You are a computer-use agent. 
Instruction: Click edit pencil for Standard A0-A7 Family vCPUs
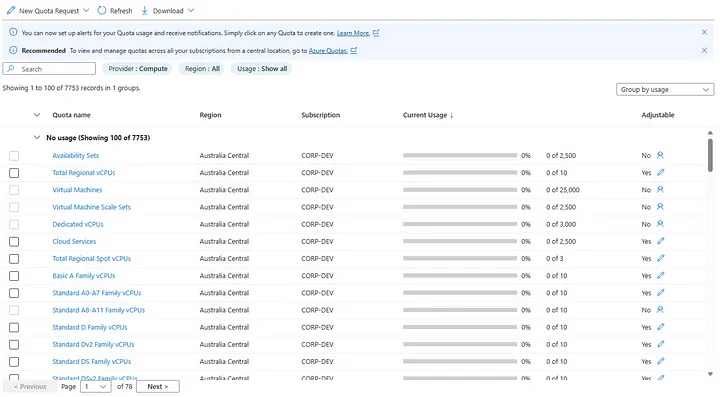[660, 292]
